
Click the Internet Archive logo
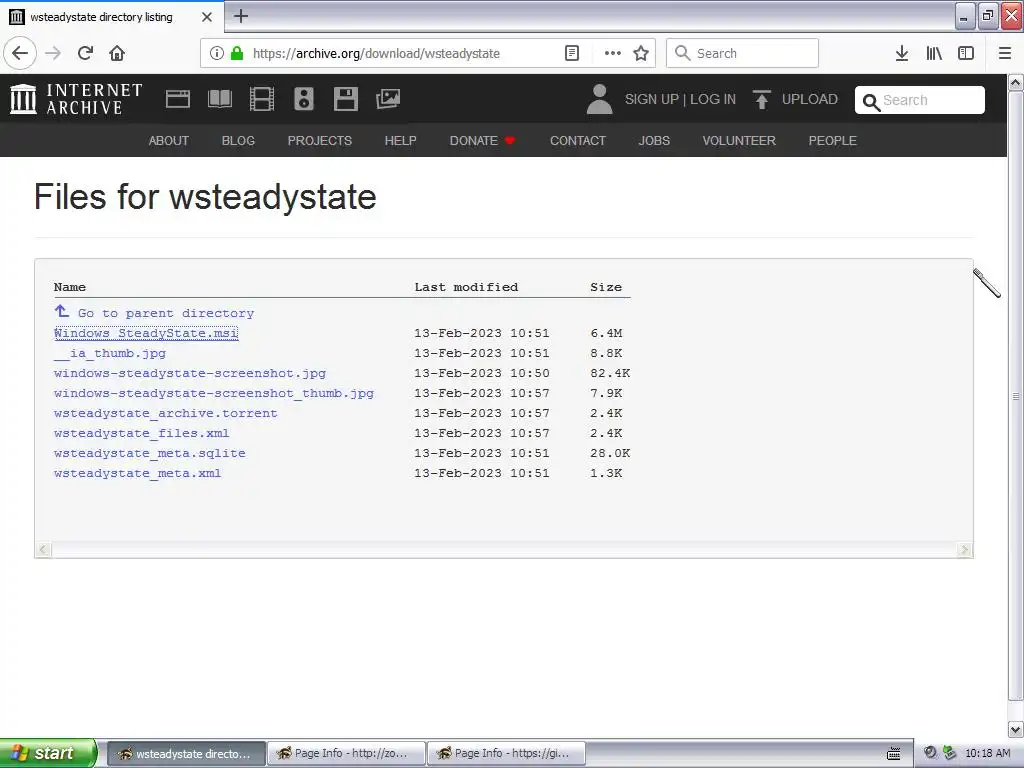click(x=76, y=99)
